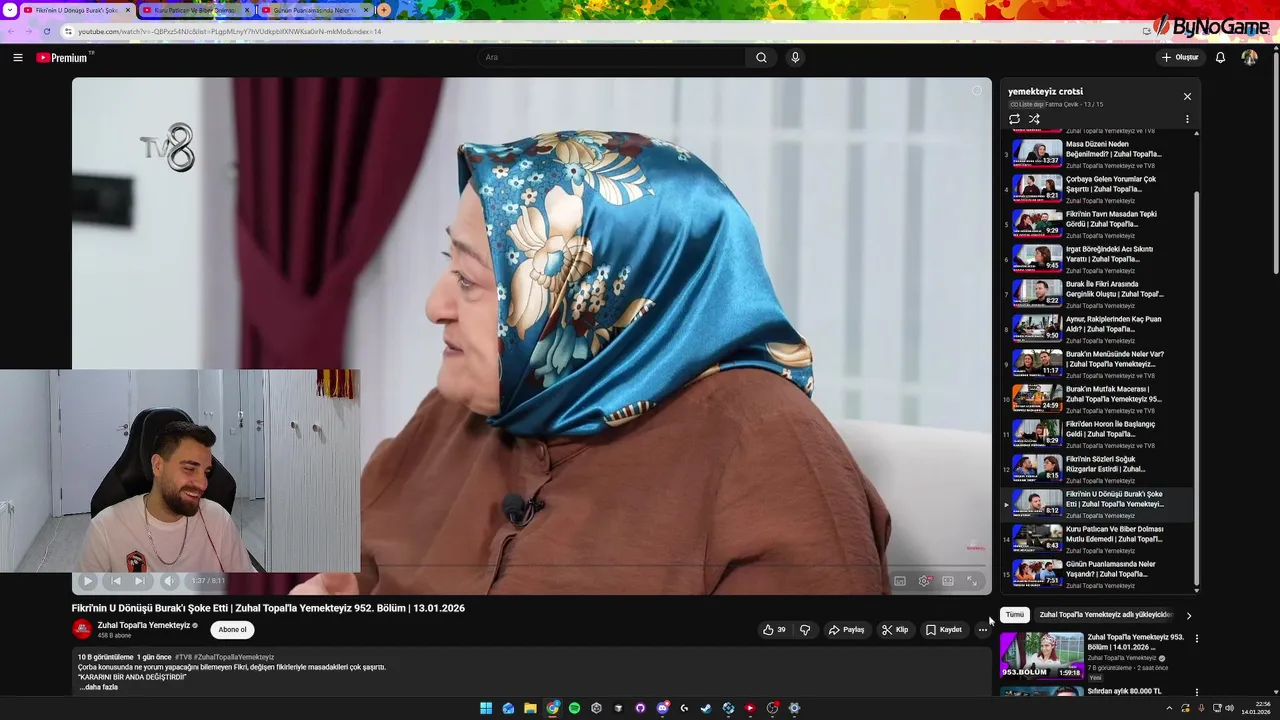
Task: Click the search magnifier button
Action: [761, 57]
